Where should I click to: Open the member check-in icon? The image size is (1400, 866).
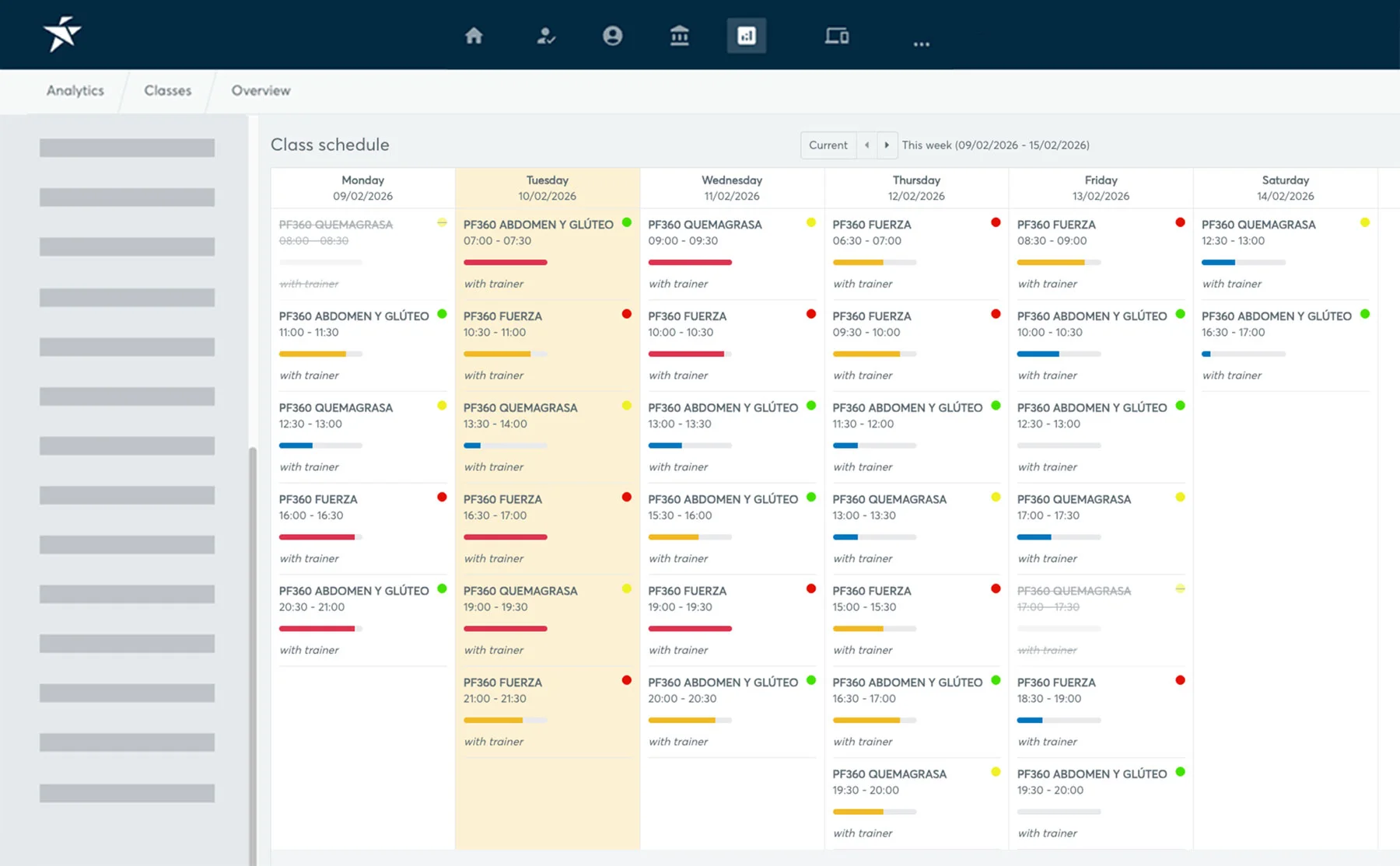tap(546, 36)
